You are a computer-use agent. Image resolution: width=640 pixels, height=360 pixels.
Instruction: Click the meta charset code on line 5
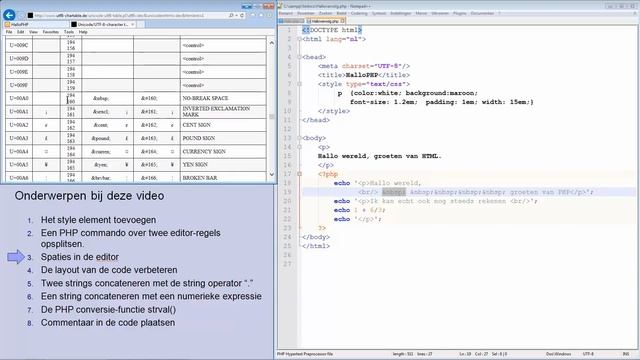tap(364, 66)
